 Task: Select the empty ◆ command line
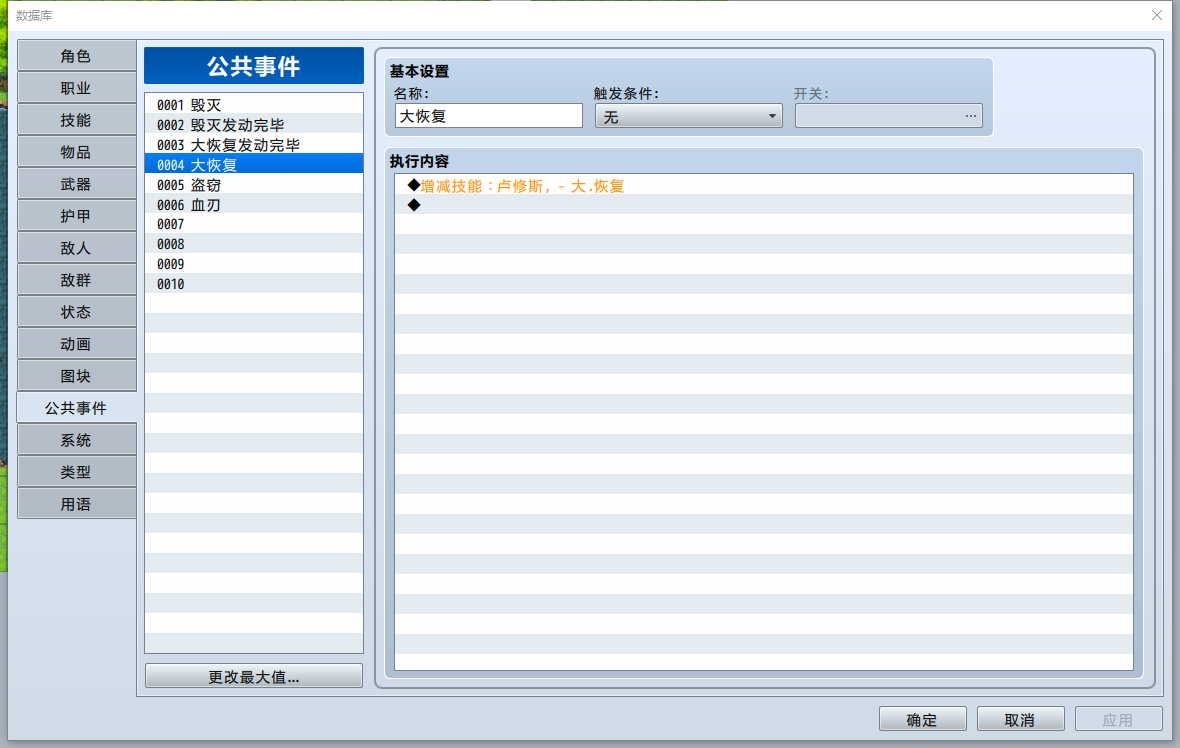pyautogui.click(x=764, y=205)
